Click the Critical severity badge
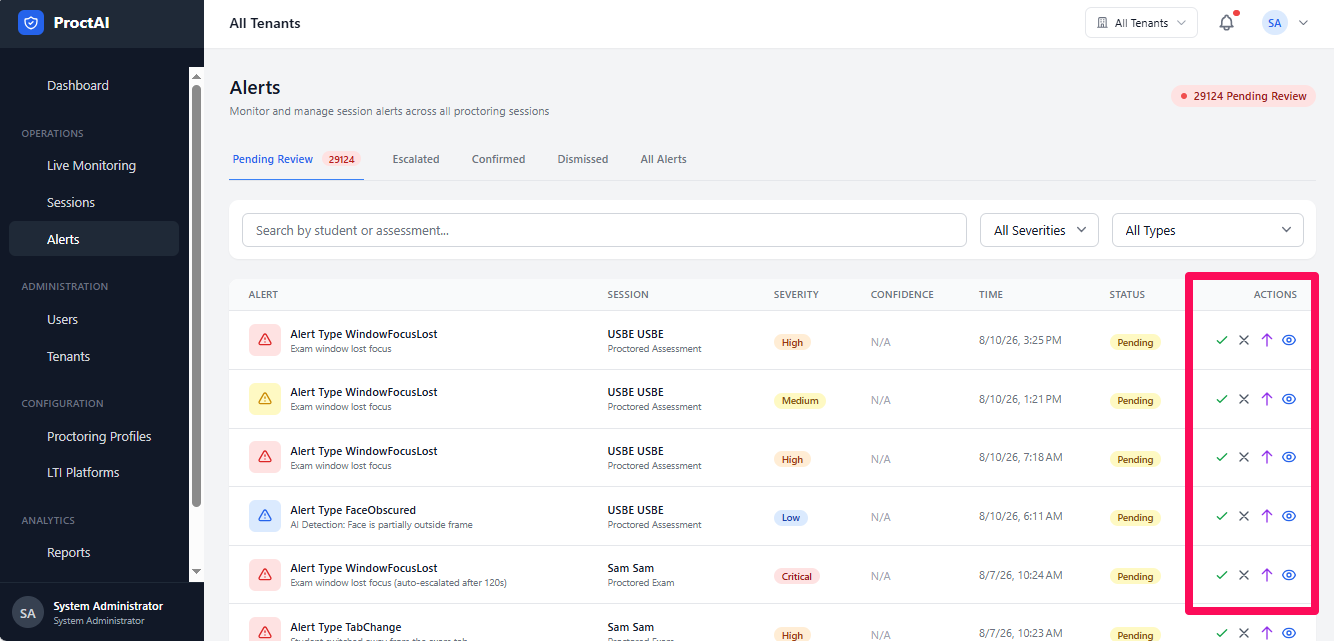Viewport: 1334px width, 641px height. click(797, 576)
